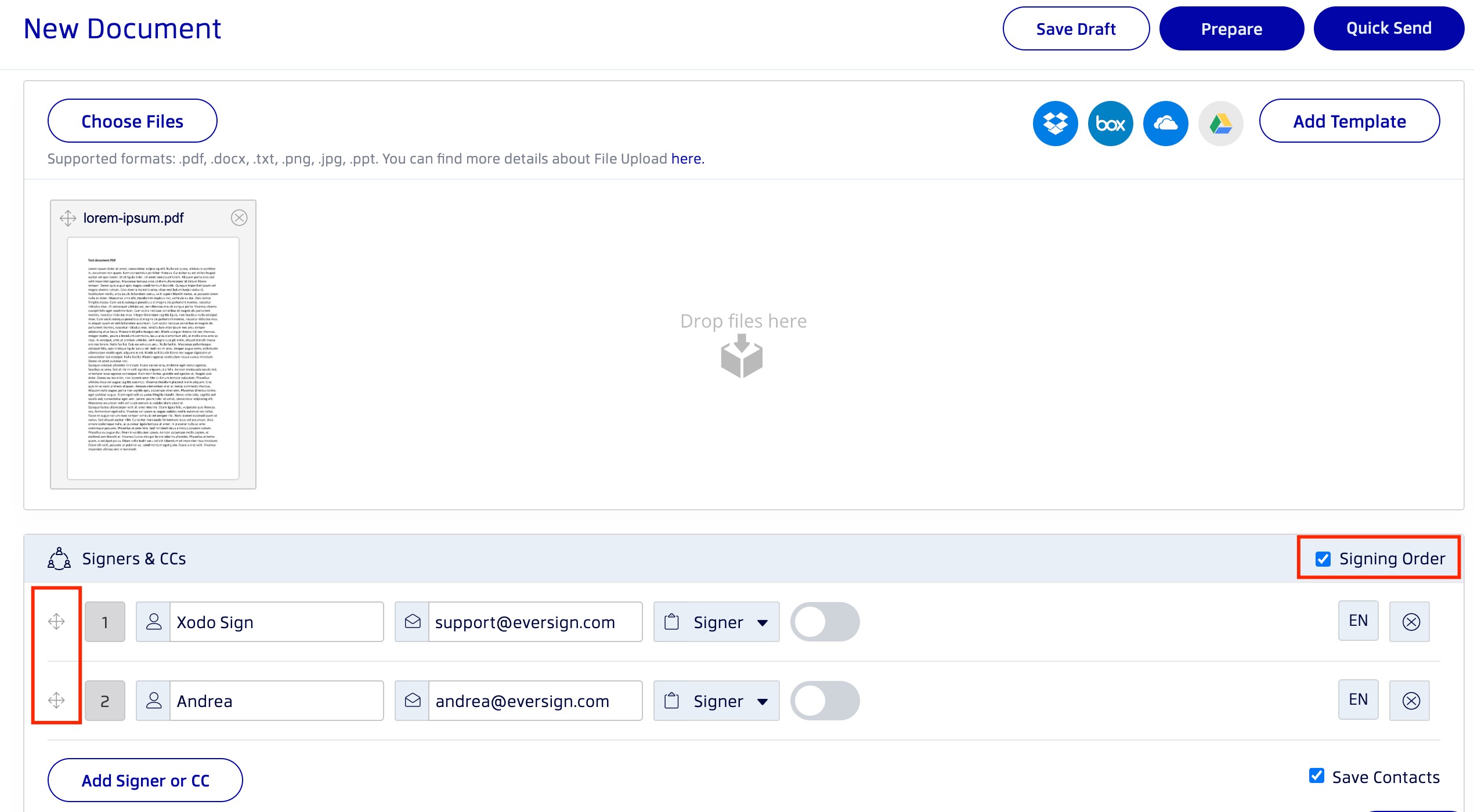
Task: Import file from Google Drive icon
Action: 1220,124
